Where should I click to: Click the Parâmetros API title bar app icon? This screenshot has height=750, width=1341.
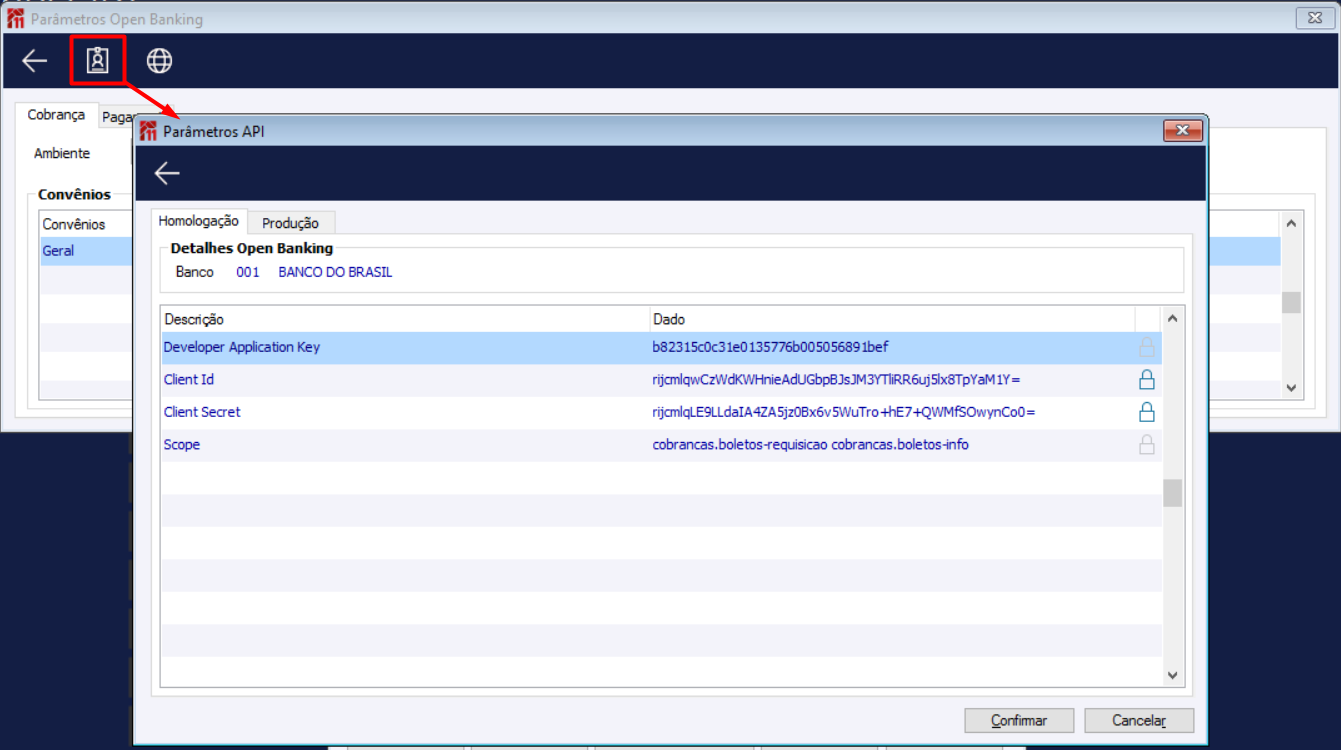(x=149, y=131)
